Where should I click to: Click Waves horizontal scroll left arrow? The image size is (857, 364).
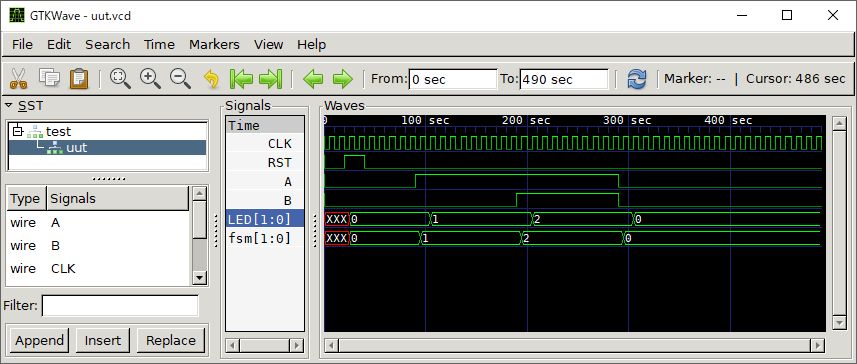click(x=331, y=345)
